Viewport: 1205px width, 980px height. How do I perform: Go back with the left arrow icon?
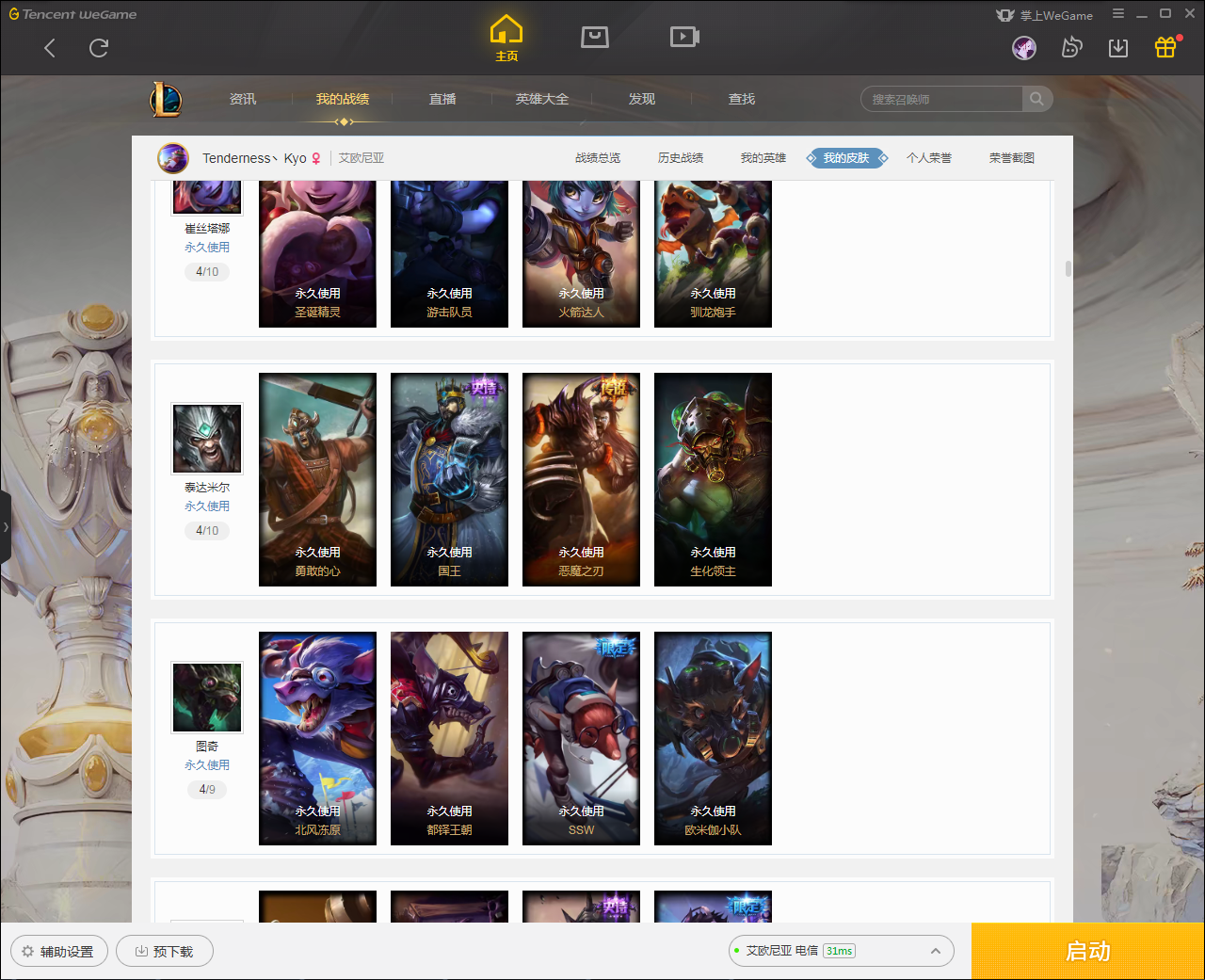[50, 48]
